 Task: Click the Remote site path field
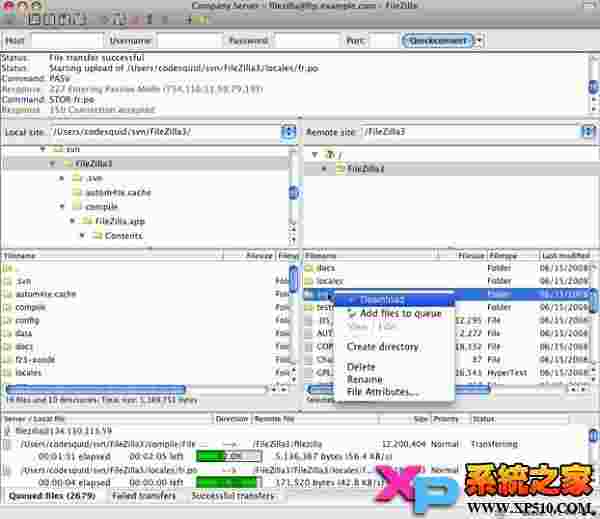click(x=469, y=132)
